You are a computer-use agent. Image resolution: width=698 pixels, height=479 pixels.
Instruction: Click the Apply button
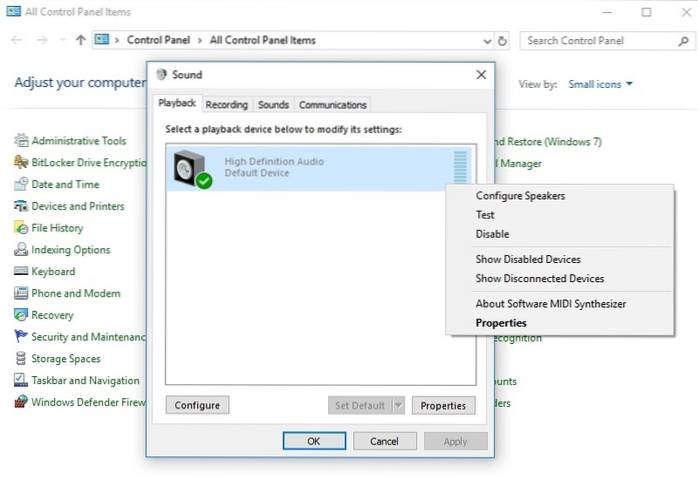[455, 441]
